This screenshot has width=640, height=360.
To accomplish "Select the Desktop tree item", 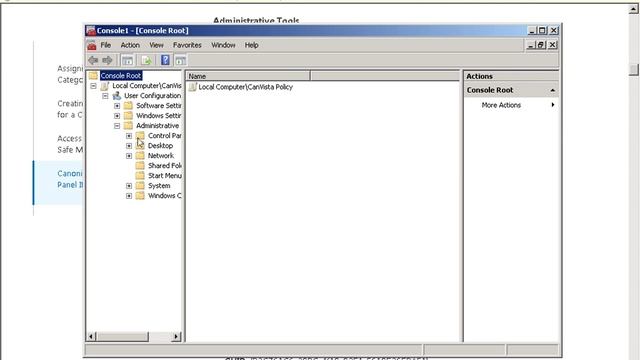I will (x=160, y=146).
